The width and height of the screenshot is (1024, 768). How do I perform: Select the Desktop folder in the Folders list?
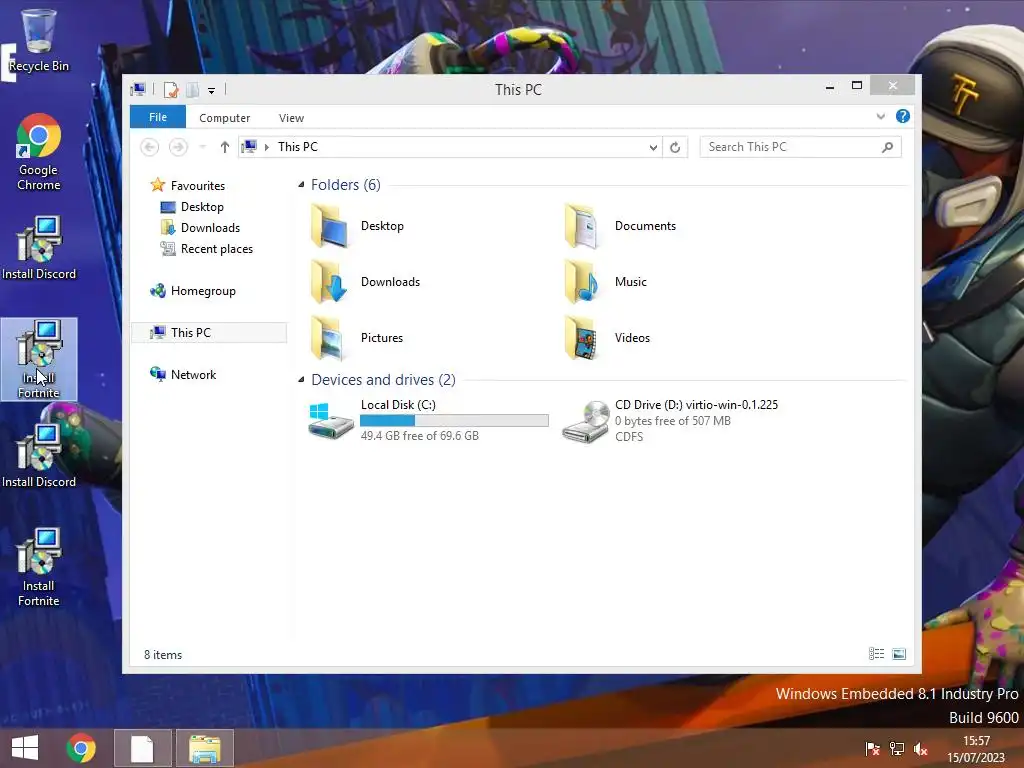coord(358,226)
